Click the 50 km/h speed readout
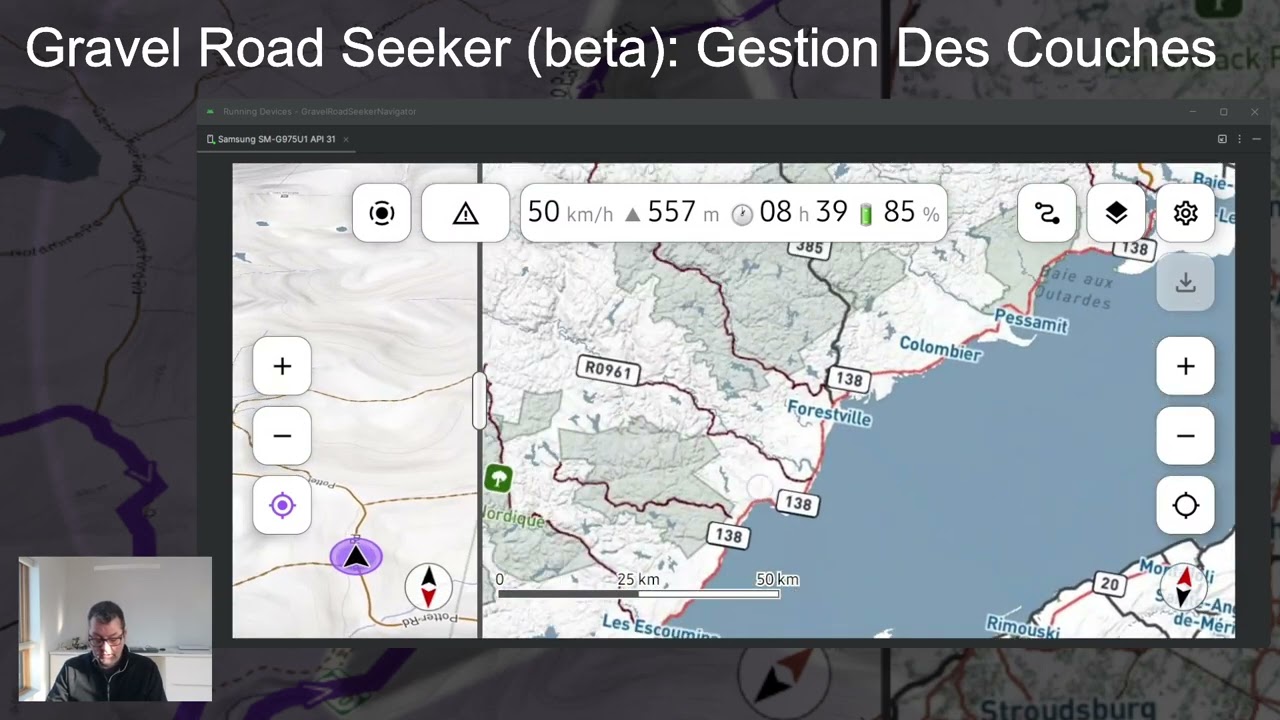Image resolution: width=1280 pixels, height=720 pixels. pos(570,213)
